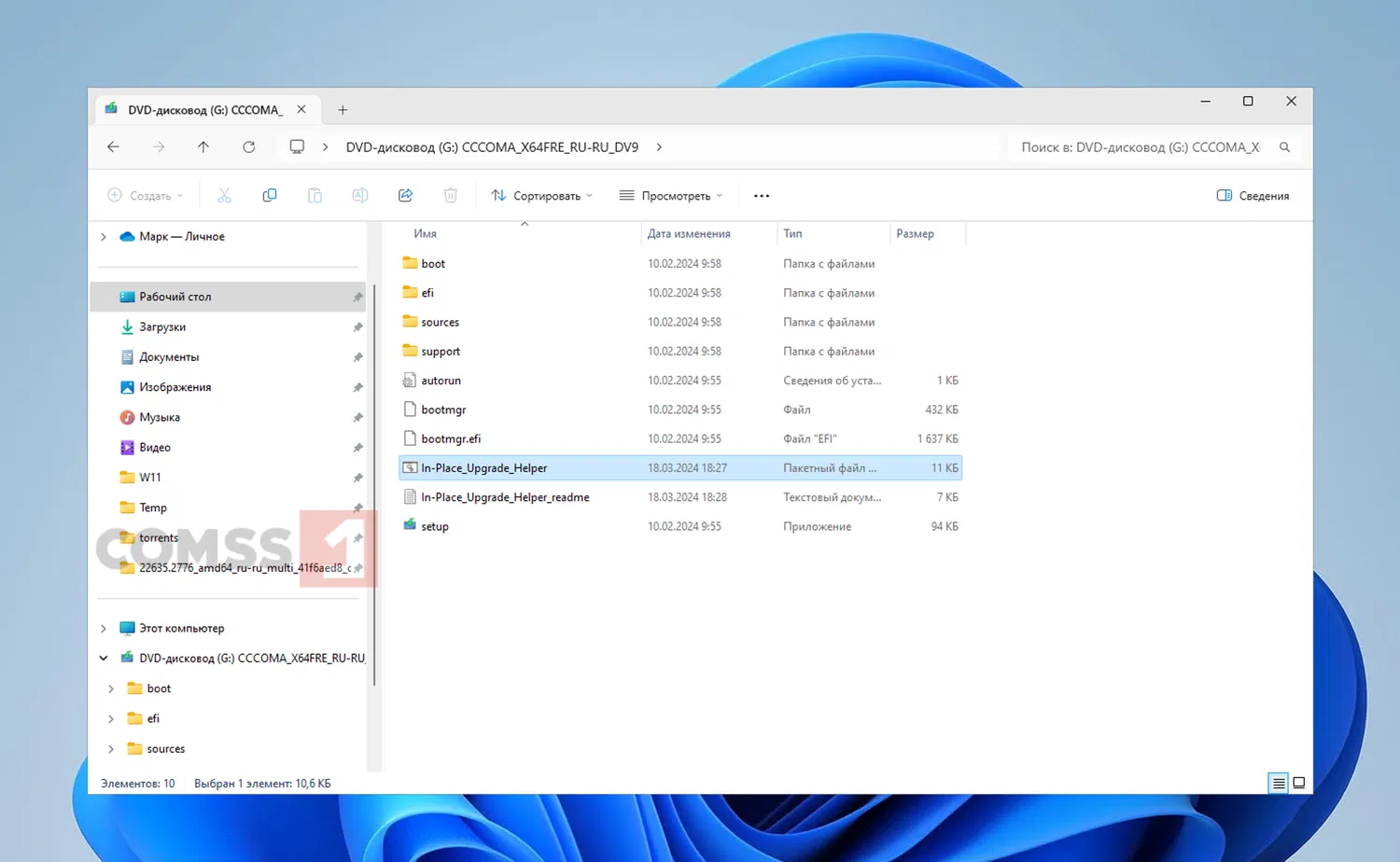Open Рабочий стол in the sidebar
The height and width of the screenshot is (862, 1400).
(228, 297)
